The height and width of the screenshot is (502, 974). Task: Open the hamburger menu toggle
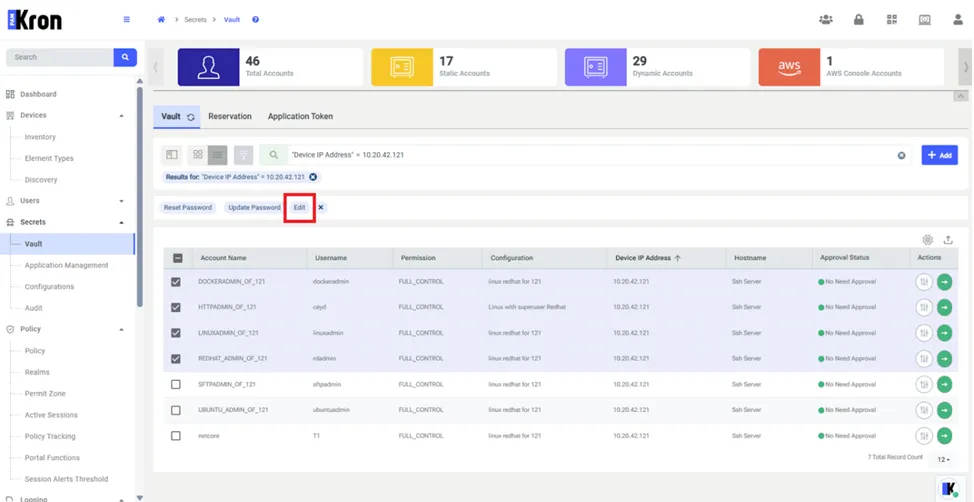tap(127, 19)
